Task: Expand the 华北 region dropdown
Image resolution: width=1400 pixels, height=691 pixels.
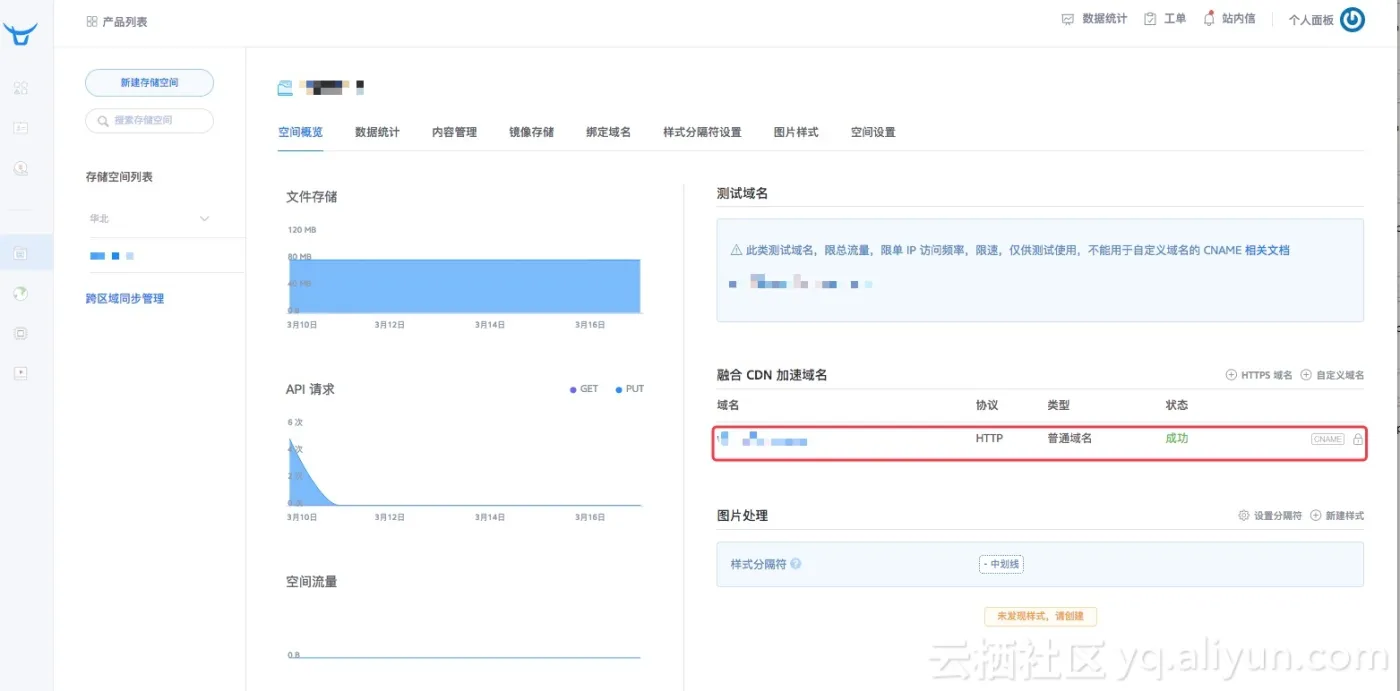Action: (x=204, y=219)
